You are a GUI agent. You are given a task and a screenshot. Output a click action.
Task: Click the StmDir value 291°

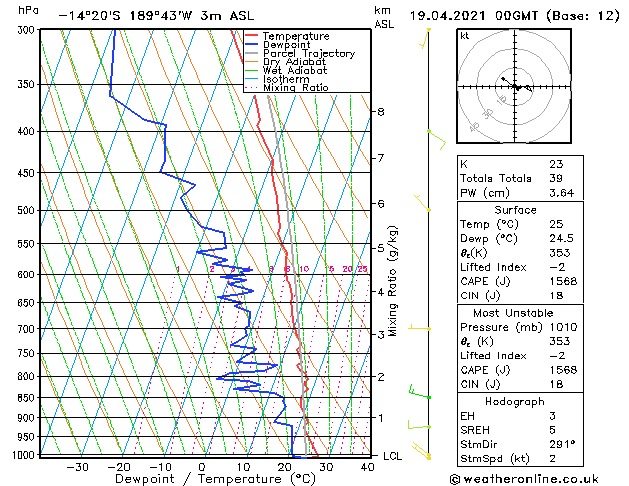pos(562,444)
